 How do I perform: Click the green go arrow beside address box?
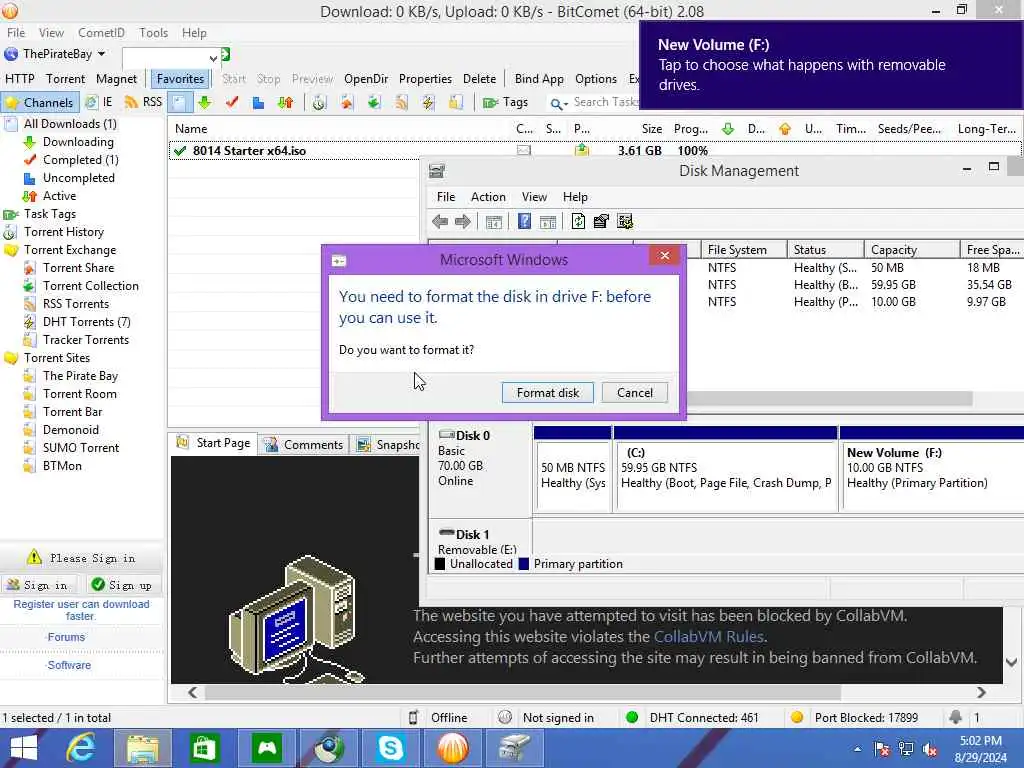click(225, 55)
